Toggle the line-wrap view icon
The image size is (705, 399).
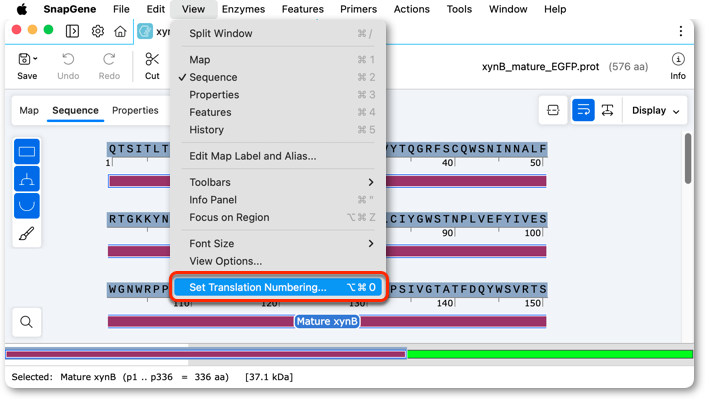click(x=583, y=110)
